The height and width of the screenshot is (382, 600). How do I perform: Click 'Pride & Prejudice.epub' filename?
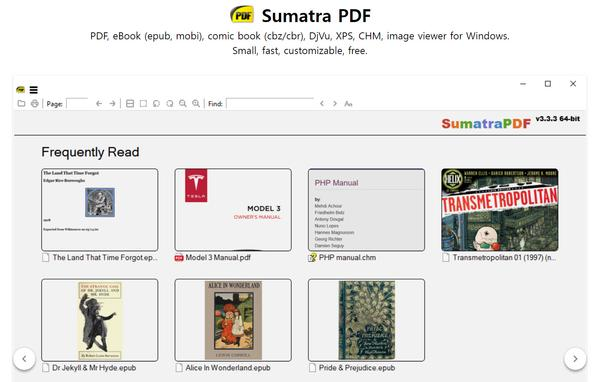point(357,368)
